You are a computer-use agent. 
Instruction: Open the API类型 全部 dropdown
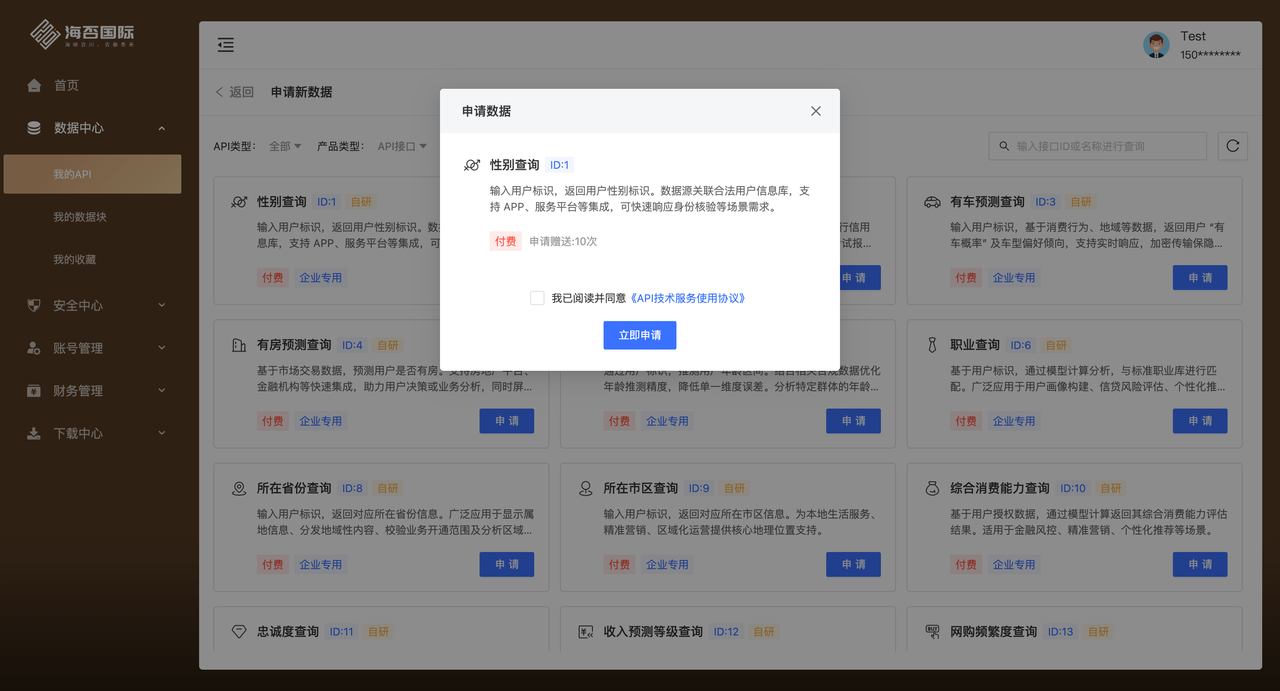click(285, 146)
